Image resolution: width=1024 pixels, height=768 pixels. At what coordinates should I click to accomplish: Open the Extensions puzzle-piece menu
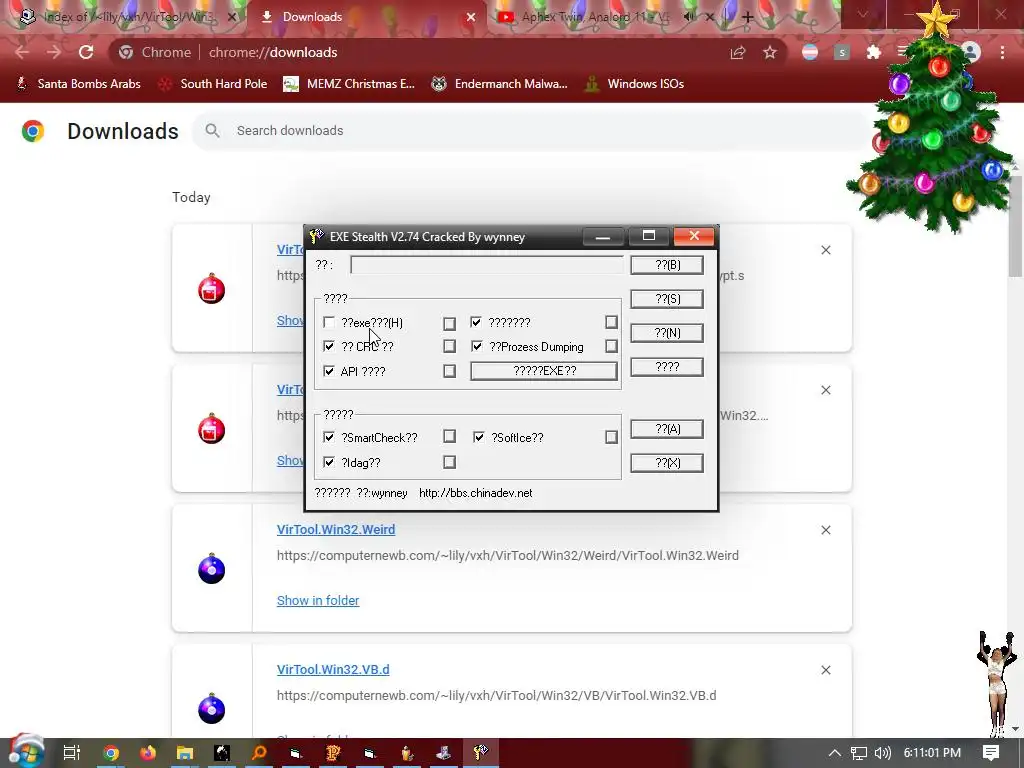pos(874,52)
